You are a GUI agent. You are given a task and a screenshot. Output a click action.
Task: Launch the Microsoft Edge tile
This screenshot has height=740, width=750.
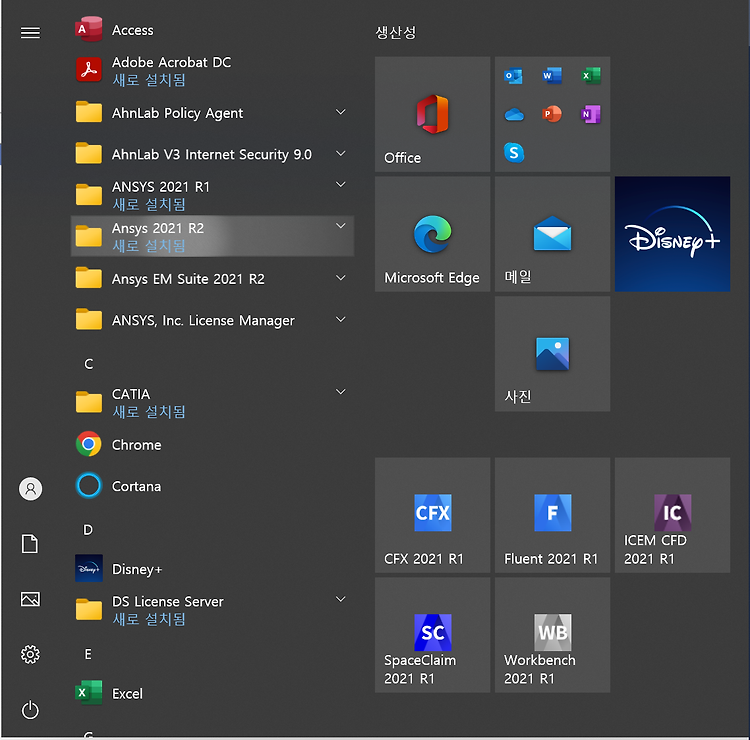pos(432,234)
